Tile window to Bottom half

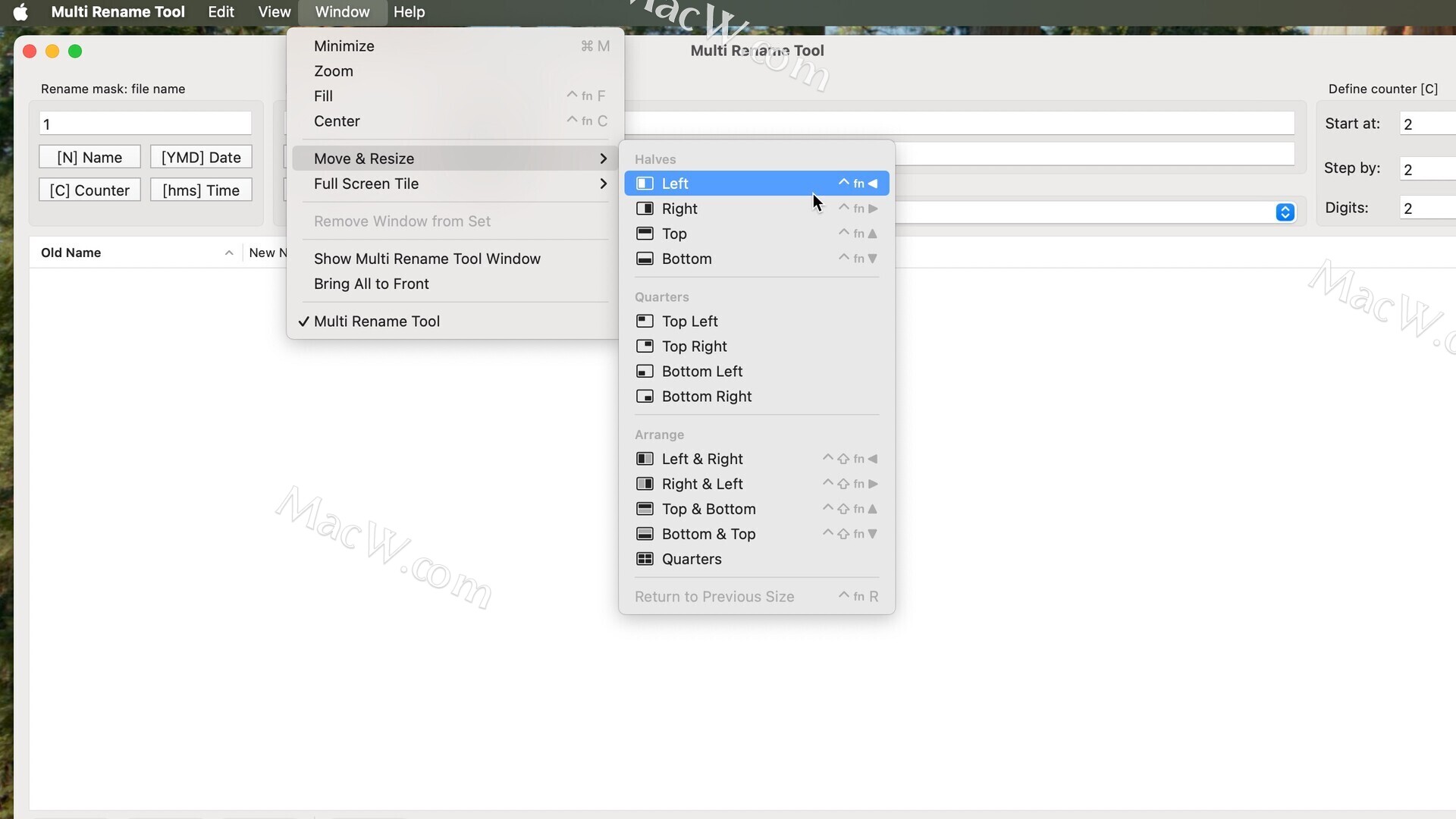[757, 259]
